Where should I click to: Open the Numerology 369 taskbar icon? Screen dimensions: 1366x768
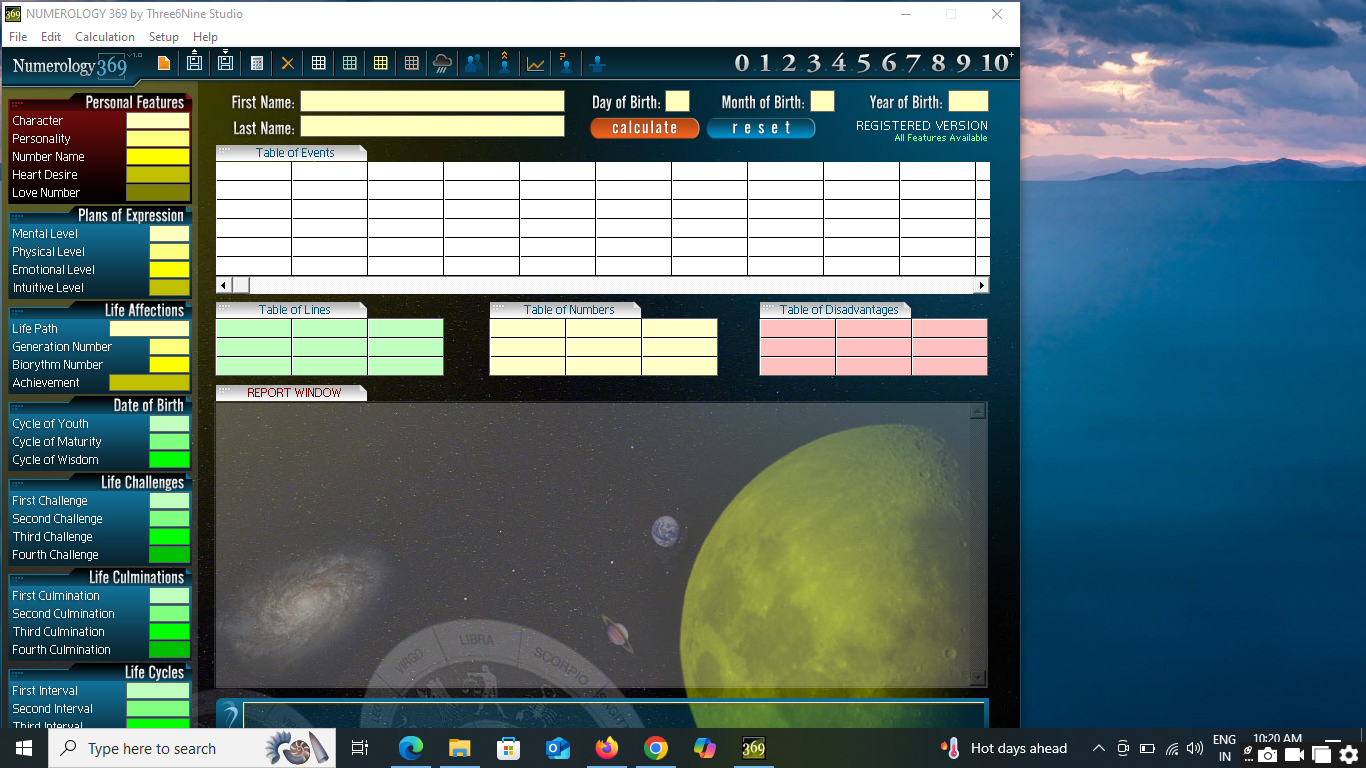[x=754, y=748]
